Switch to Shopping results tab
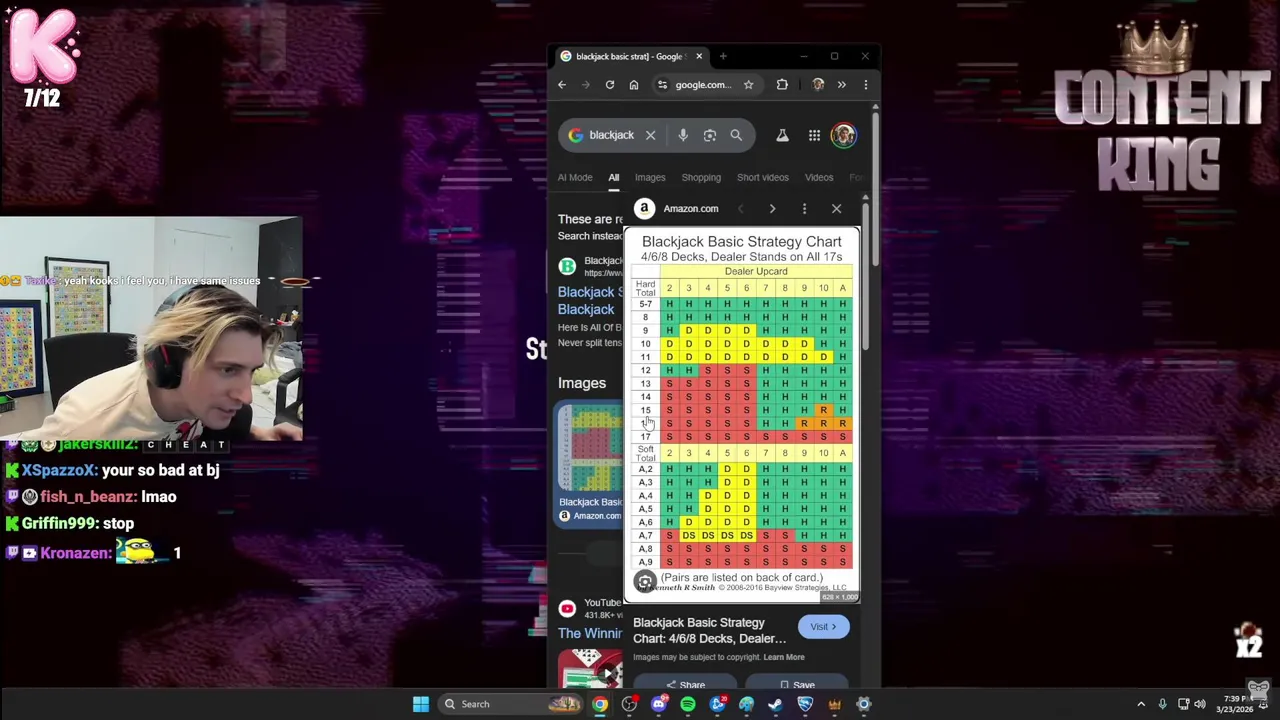The width and height of the screenshot is (1280, 720). point(701,177)
